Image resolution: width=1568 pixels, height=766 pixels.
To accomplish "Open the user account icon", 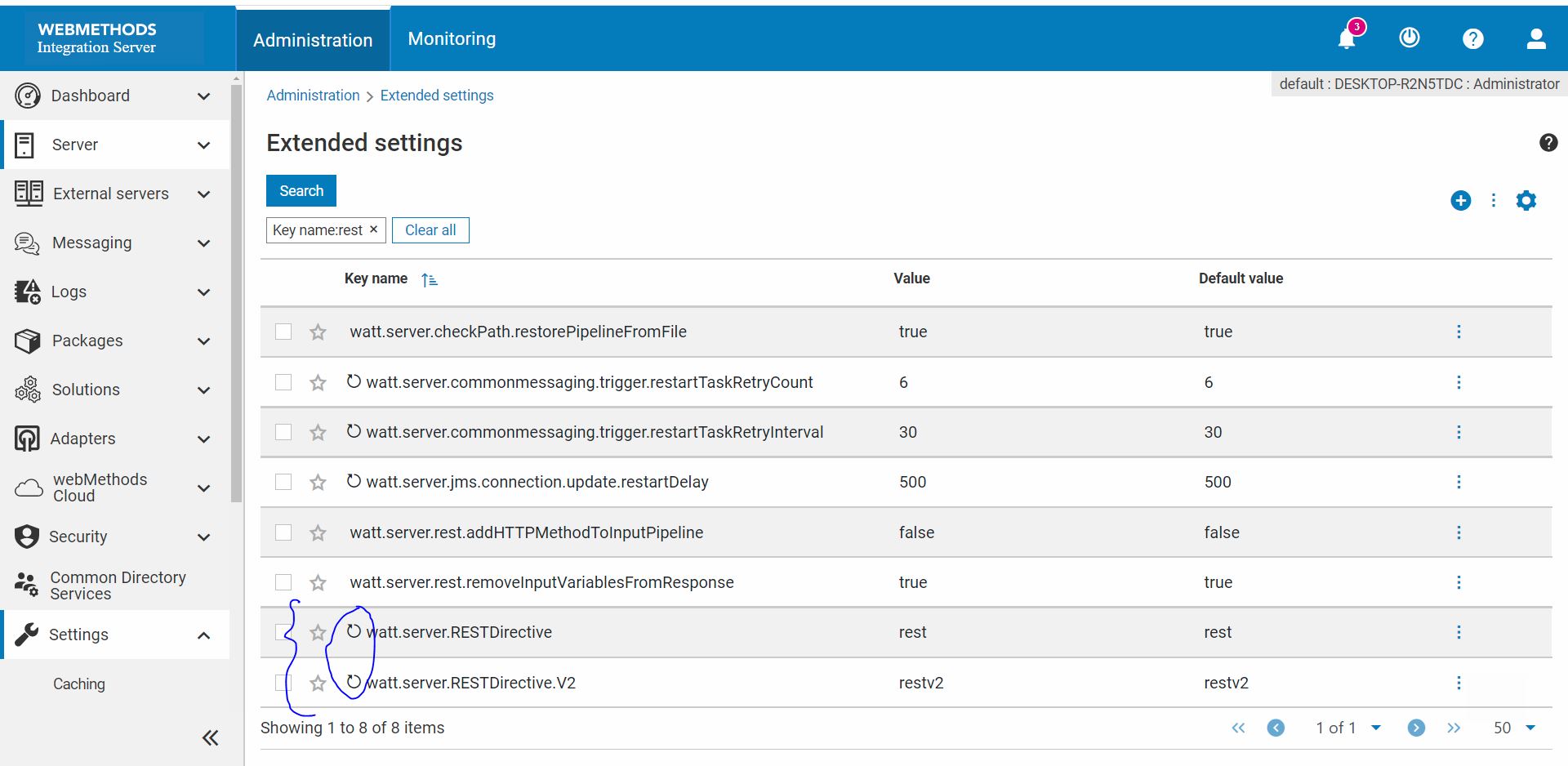I will click(1536, 38).
